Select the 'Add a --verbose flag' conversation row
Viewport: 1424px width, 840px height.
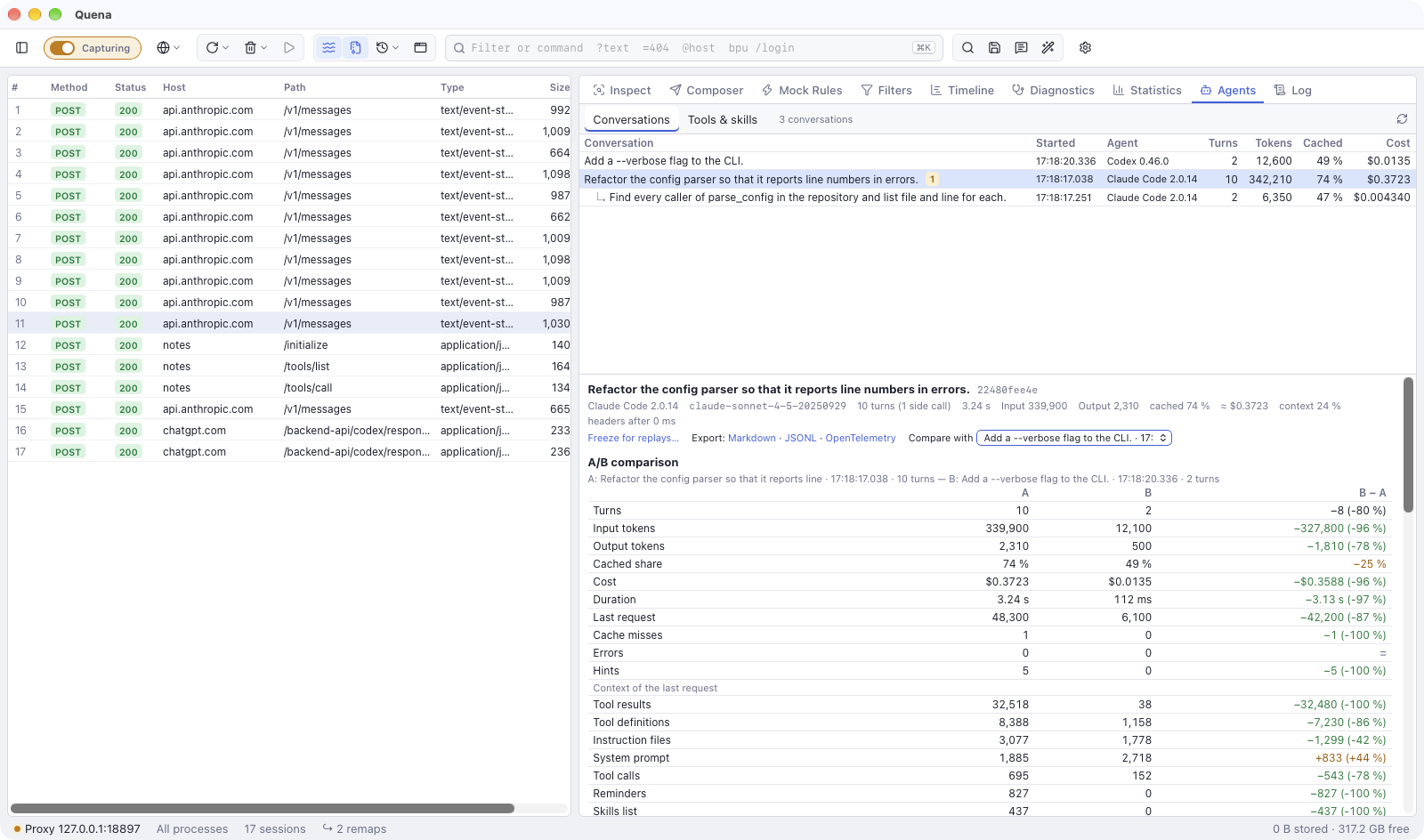tap(997, 161)
